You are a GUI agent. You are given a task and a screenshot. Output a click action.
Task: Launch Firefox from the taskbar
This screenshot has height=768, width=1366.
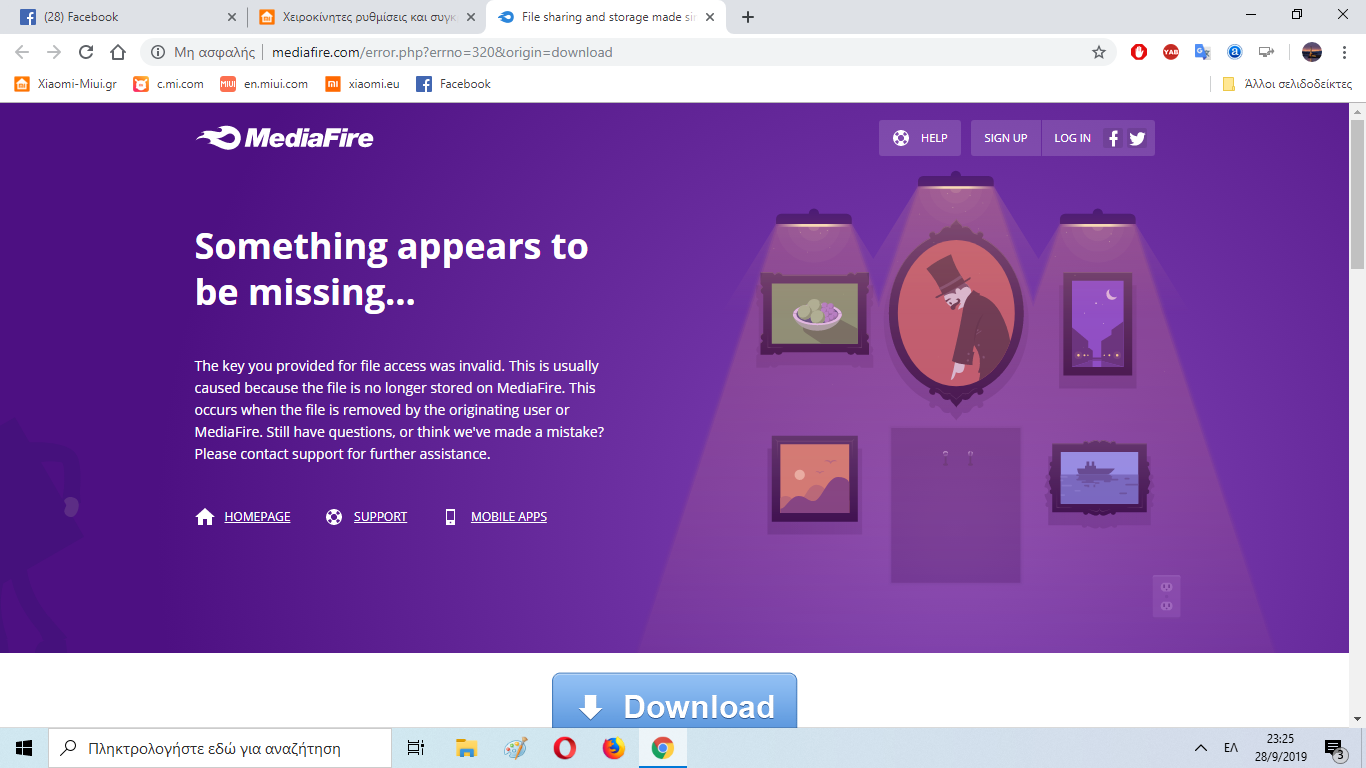[613, 748]
